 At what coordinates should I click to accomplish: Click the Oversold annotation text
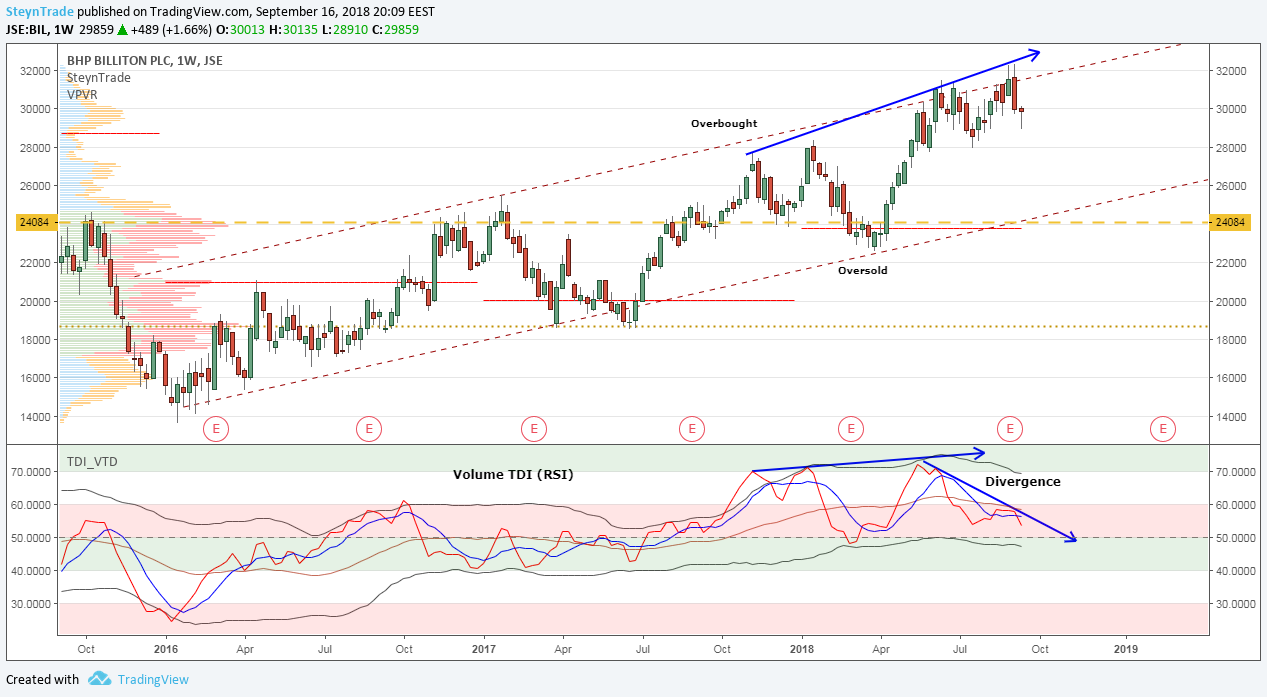click(x=862, y=271)
